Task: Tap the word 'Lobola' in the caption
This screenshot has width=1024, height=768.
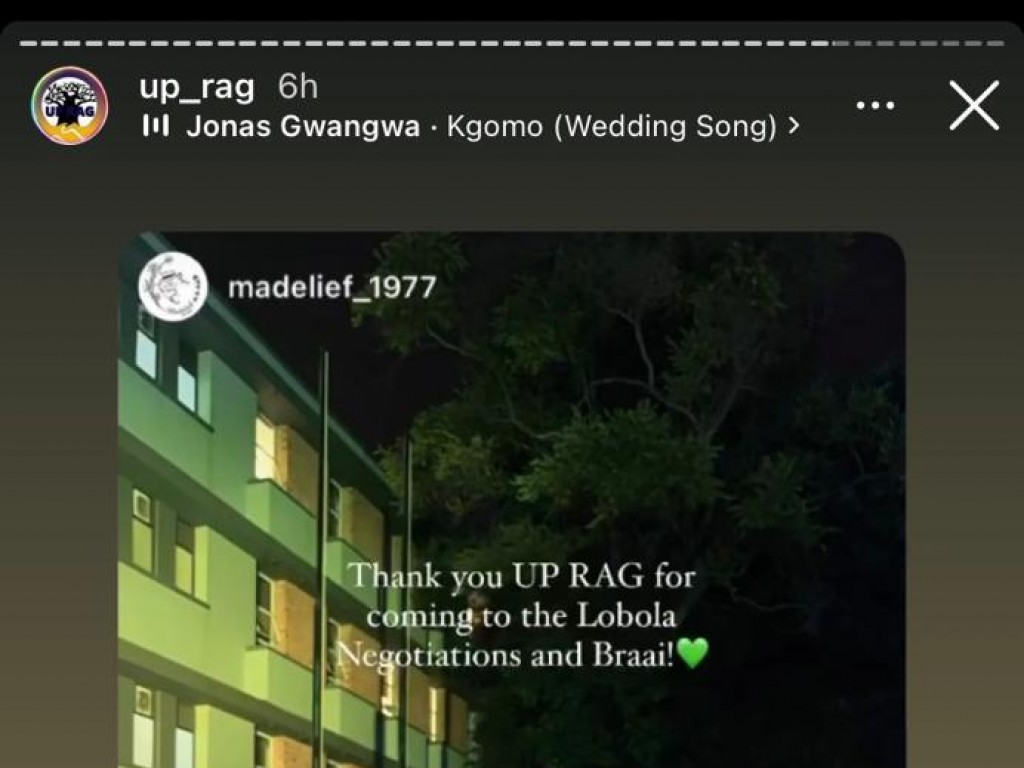Action: [x=627, y=616]
